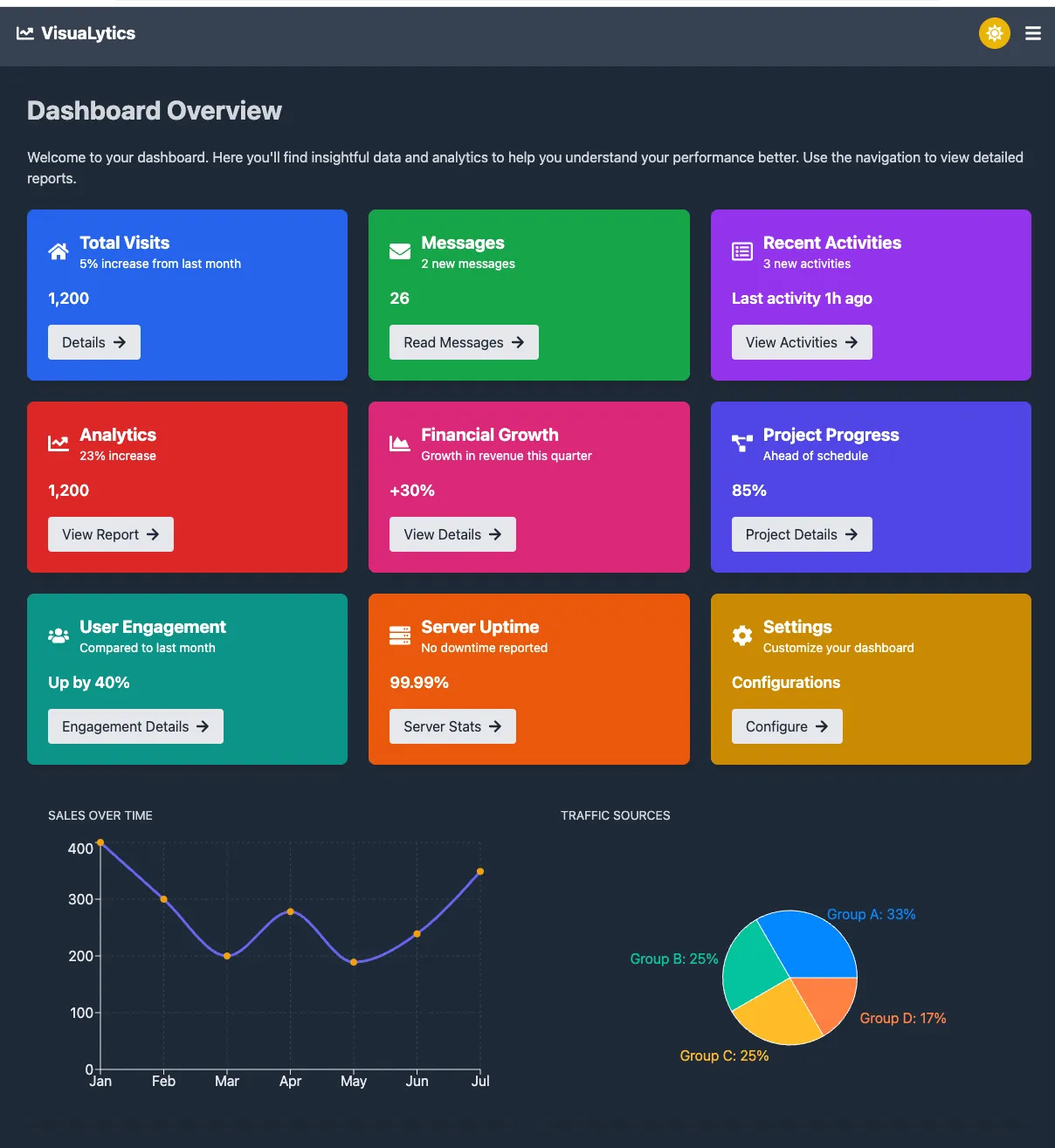Click the line chart icon on Analytics

click(59, 443)
